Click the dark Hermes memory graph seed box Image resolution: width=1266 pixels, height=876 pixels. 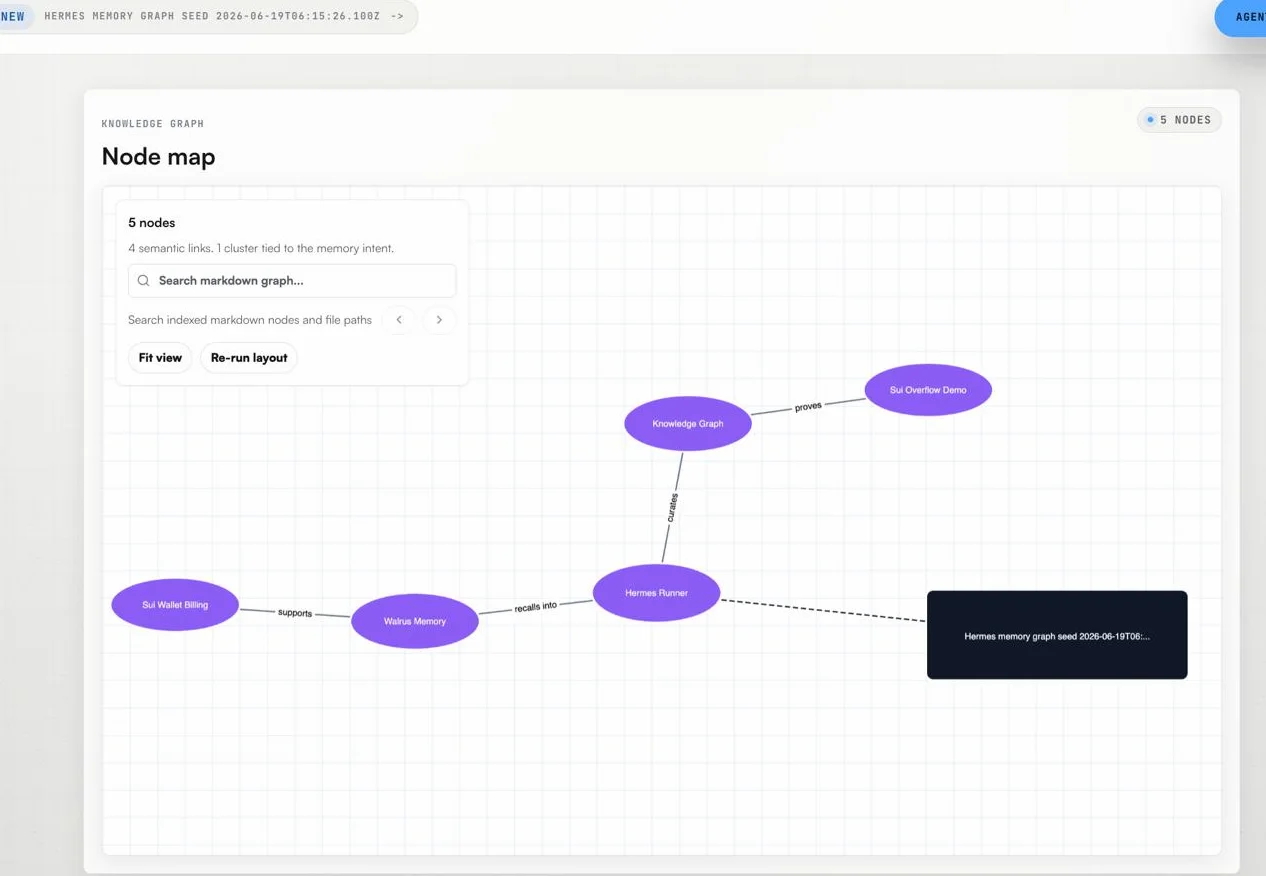1057,635
